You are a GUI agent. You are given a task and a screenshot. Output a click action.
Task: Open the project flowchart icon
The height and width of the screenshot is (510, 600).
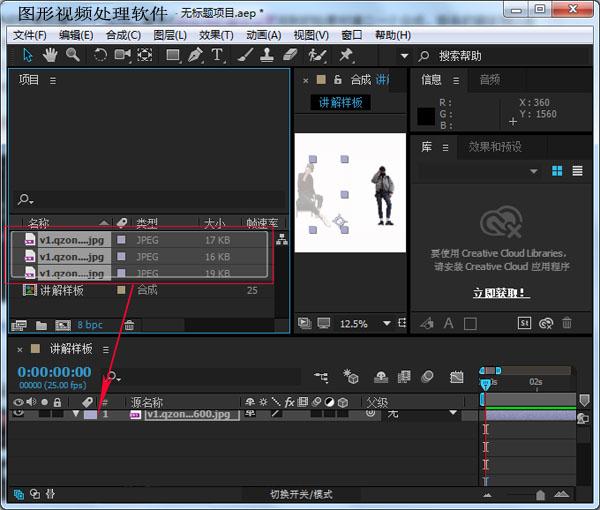point(282,239)
